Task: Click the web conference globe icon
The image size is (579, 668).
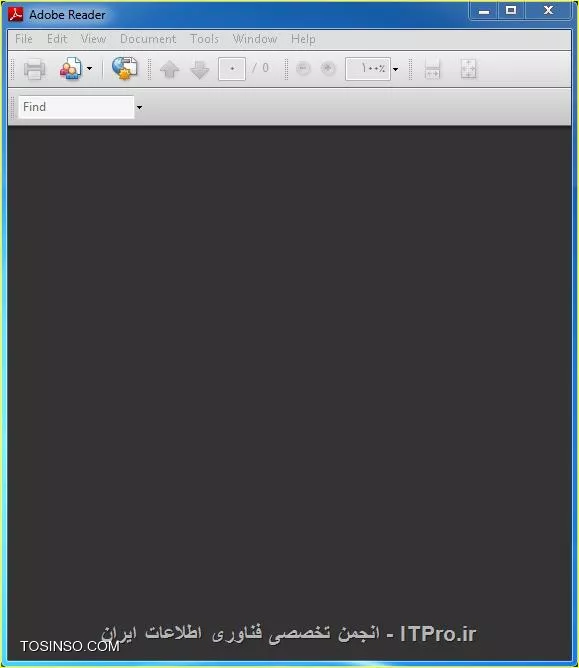Action: pos(125,68)
